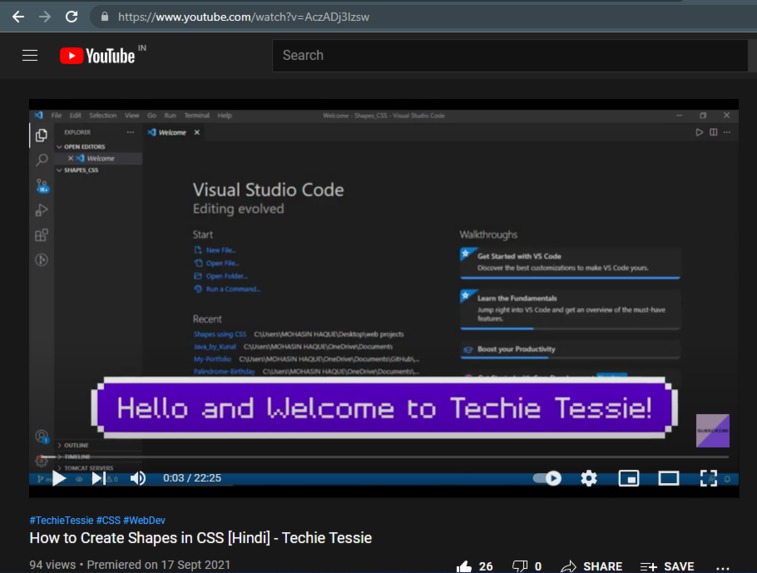Open recent My-Portfolio project
Viewport: 757px width, 573px height.
pyautogui.click(x=212, y=359)
